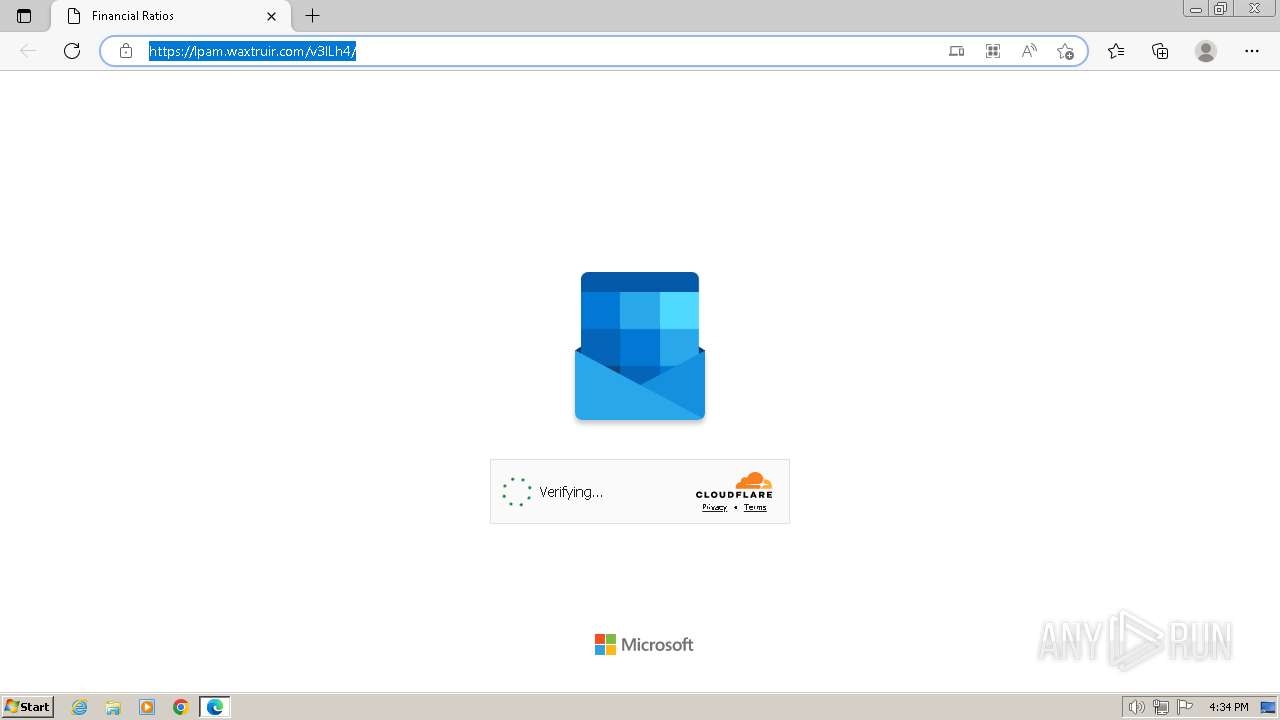This screenshot has height=720, width=1280.
Task: Open Action Center flag icon
Action: [1185, 707]
